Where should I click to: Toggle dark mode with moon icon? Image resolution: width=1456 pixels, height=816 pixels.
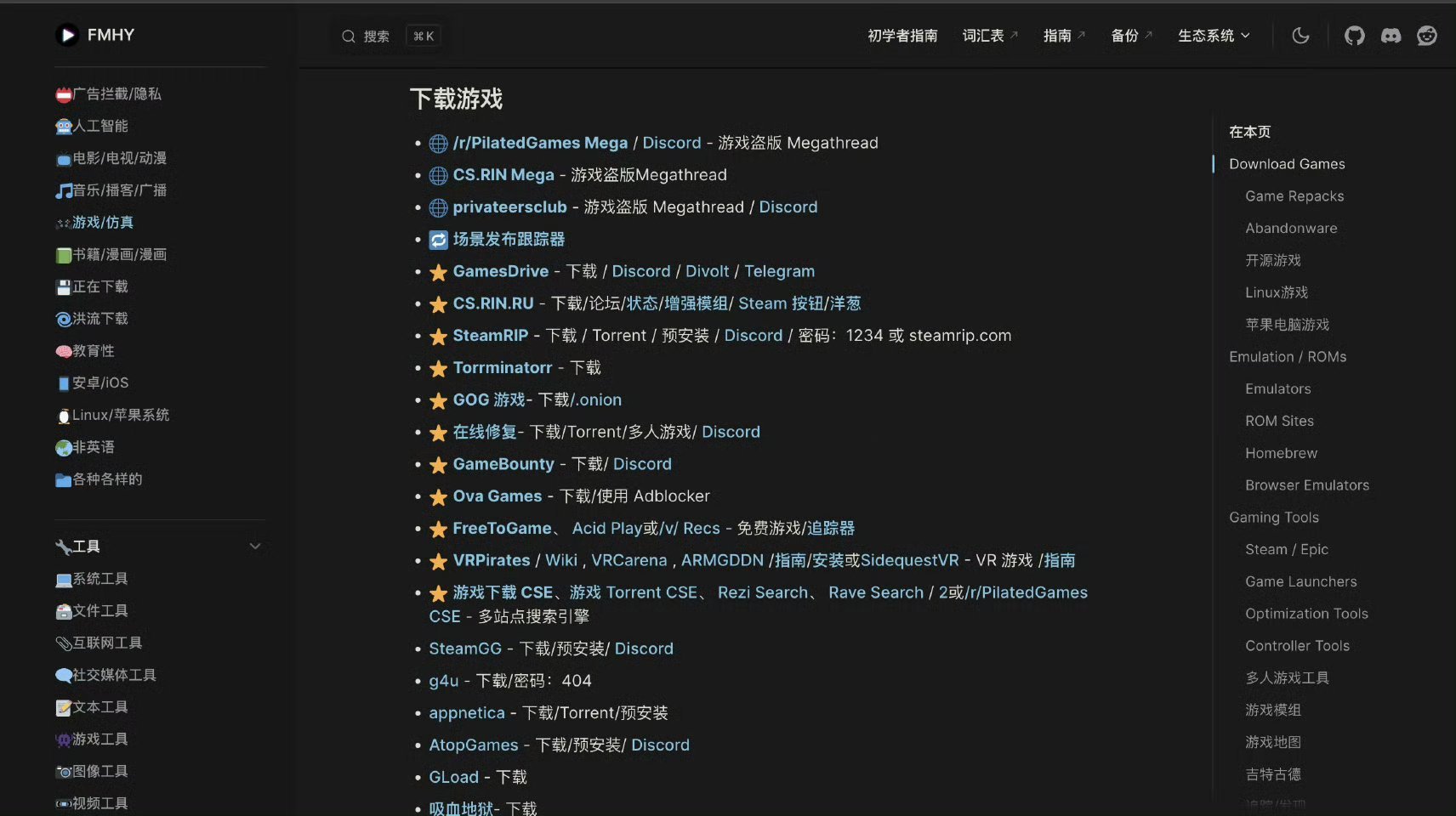click(1300, 36)
